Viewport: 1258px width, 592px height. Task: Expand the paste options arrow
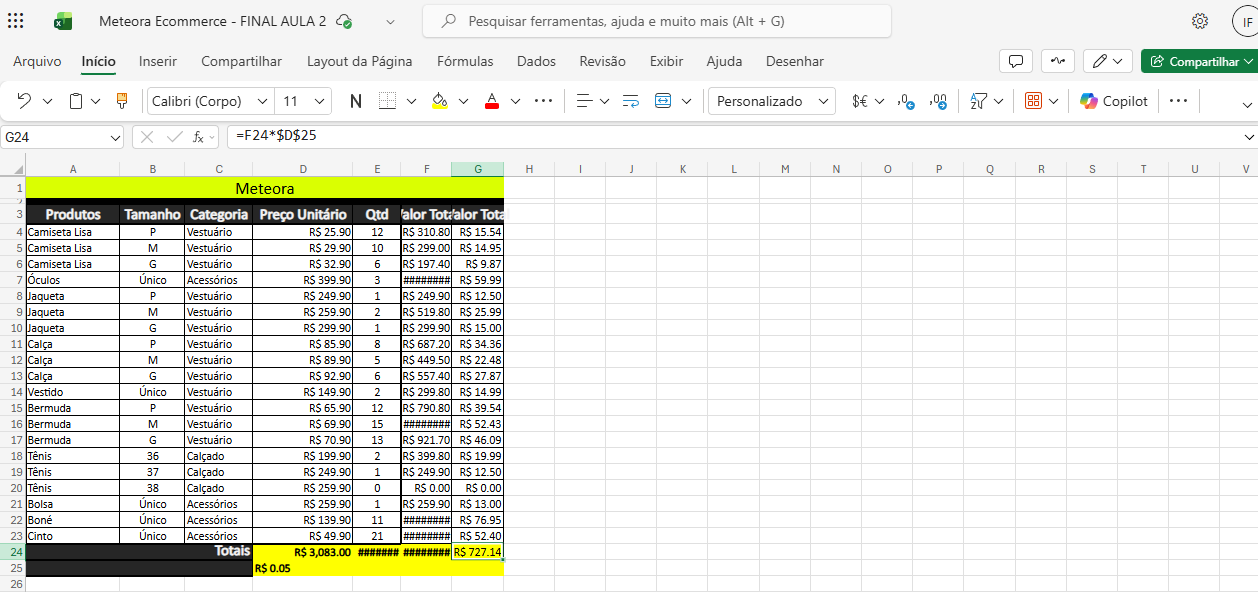96,101
